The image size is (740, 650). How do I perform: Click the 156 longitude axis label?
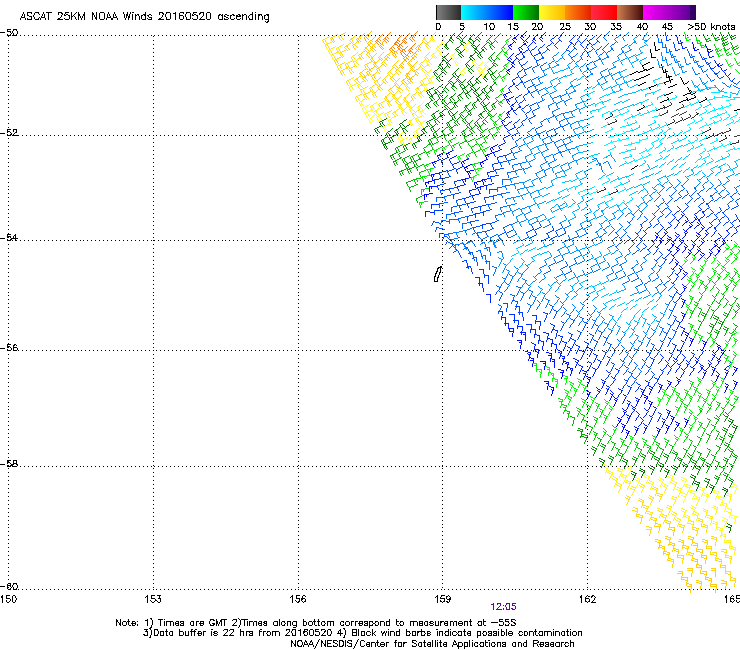tap(298, 599)
